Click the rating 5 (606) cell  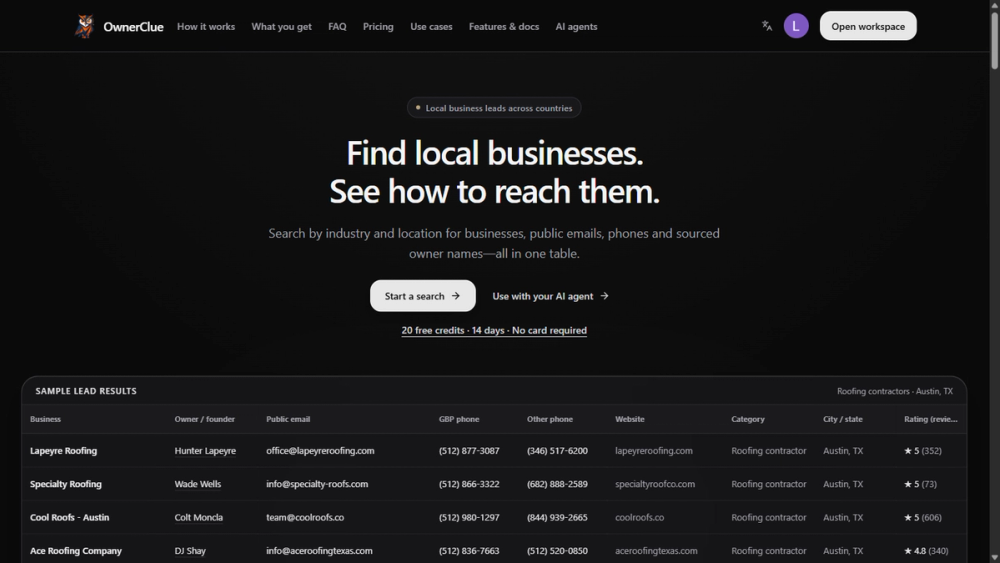pos(923,517)
